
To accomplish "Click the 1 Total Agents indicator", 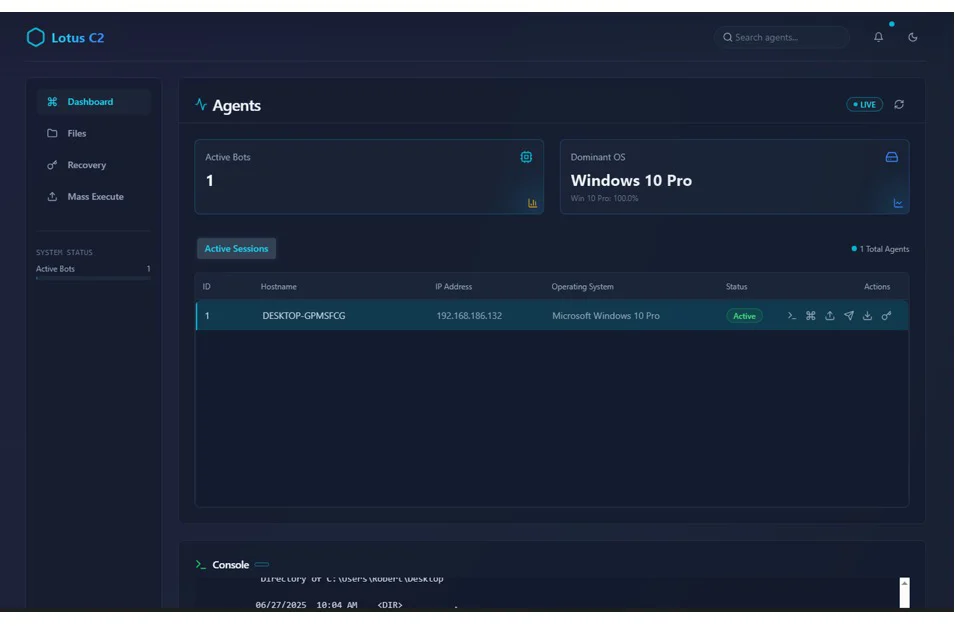I will 880,249.
